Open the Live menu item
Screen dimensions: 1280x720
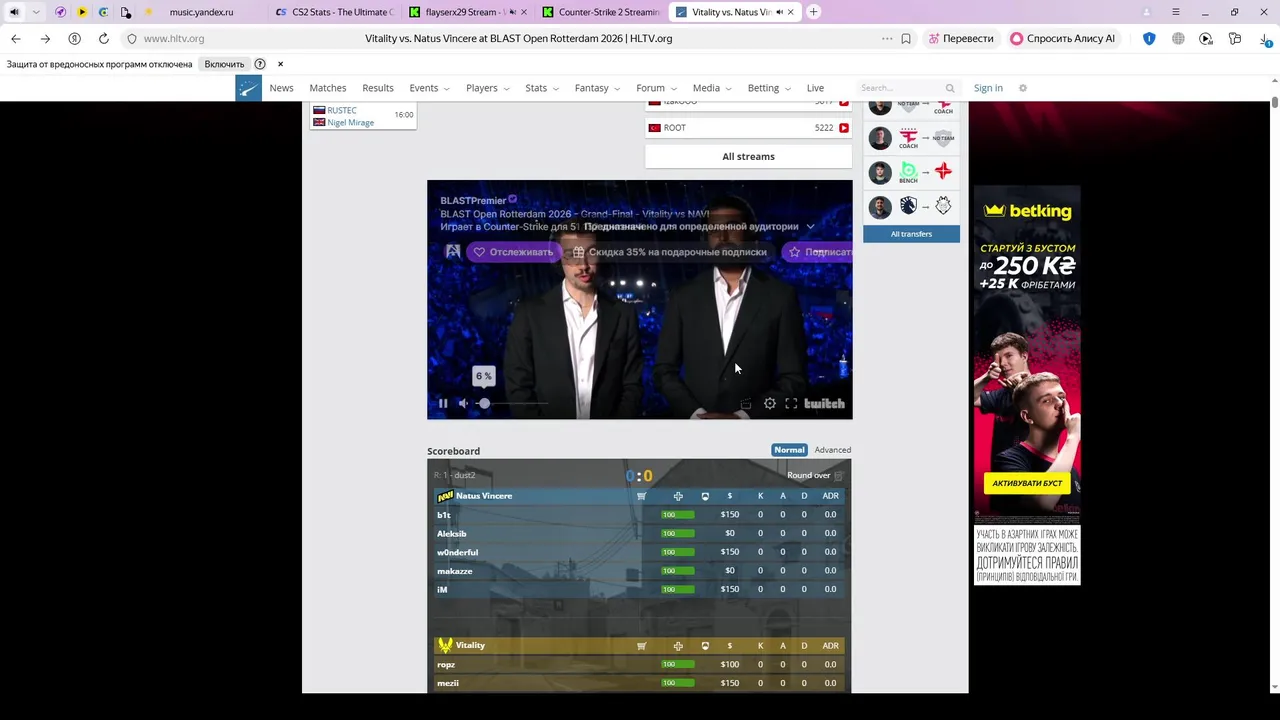pos(815,88)
